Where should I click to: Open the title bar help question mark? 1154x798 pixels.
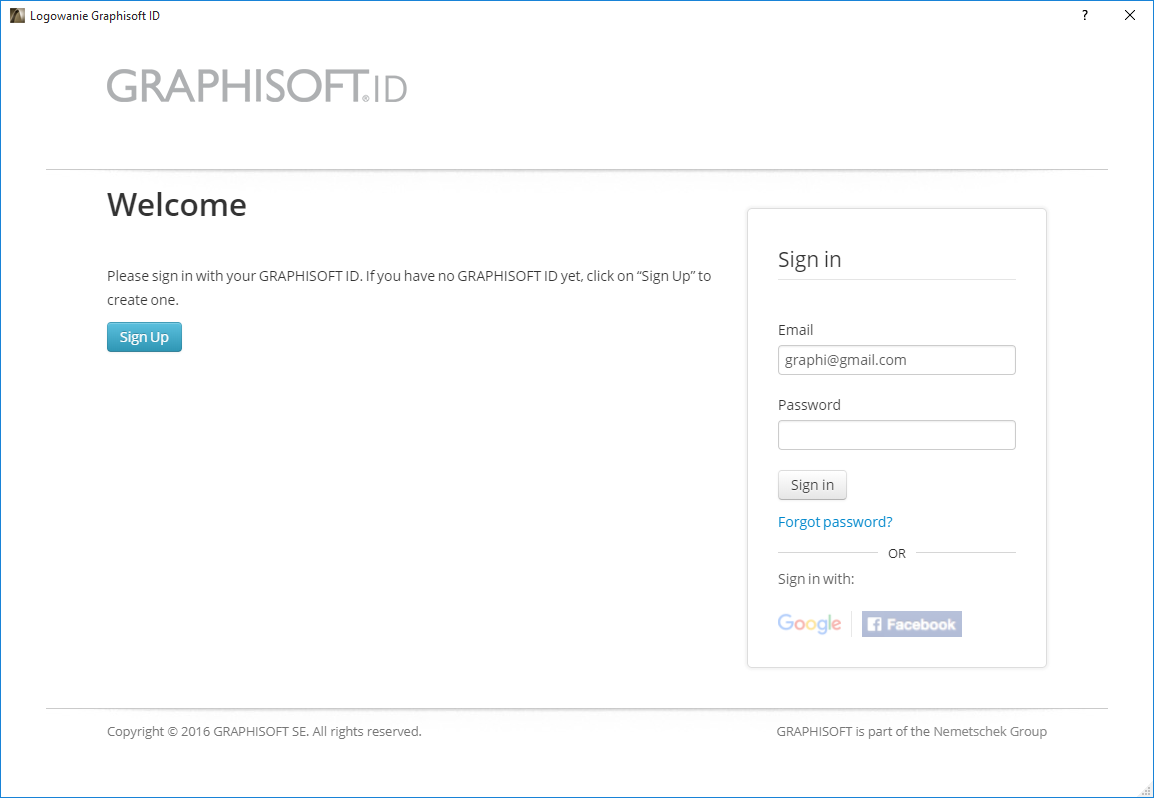pyautogui.click(x=1085, y=16)
